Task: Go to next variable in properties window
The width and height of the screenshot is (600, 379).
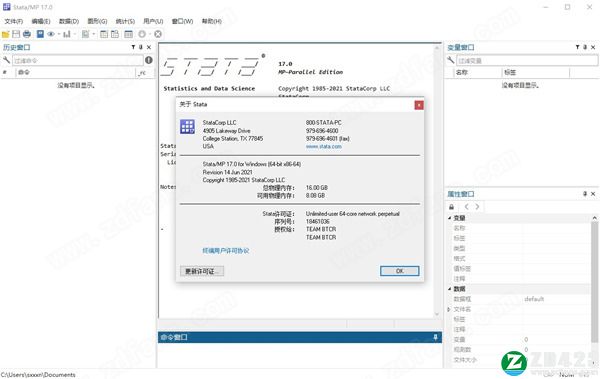Action: [477, 207]
